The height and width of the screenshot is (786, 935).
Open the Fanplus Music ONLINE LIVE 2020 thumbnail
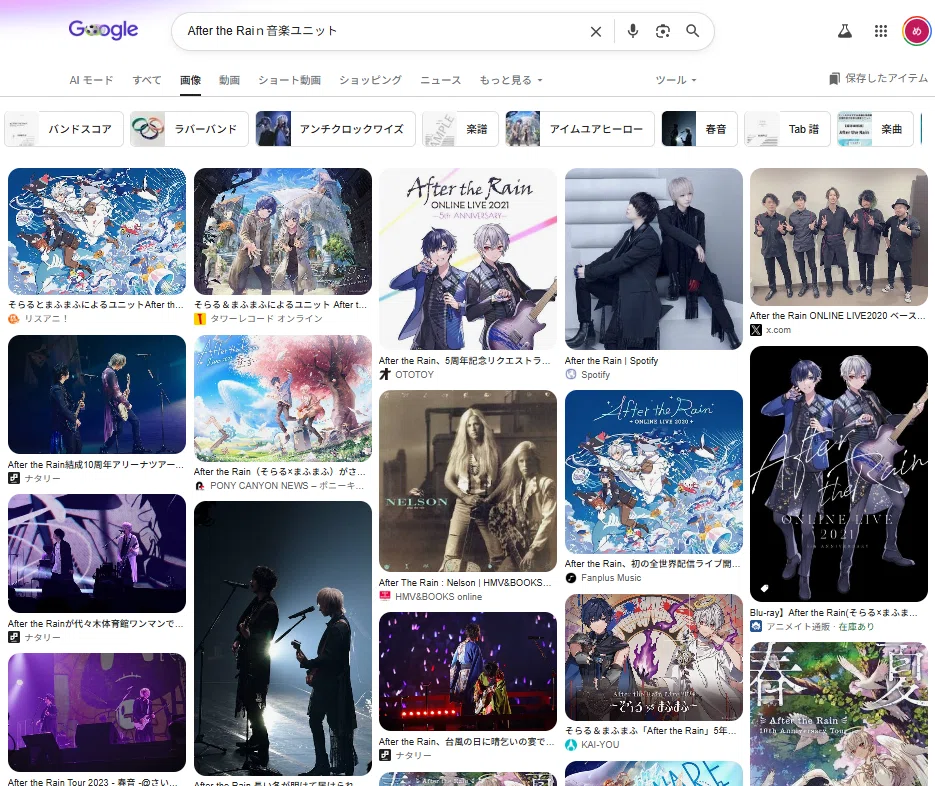click(x=654, y=472)
